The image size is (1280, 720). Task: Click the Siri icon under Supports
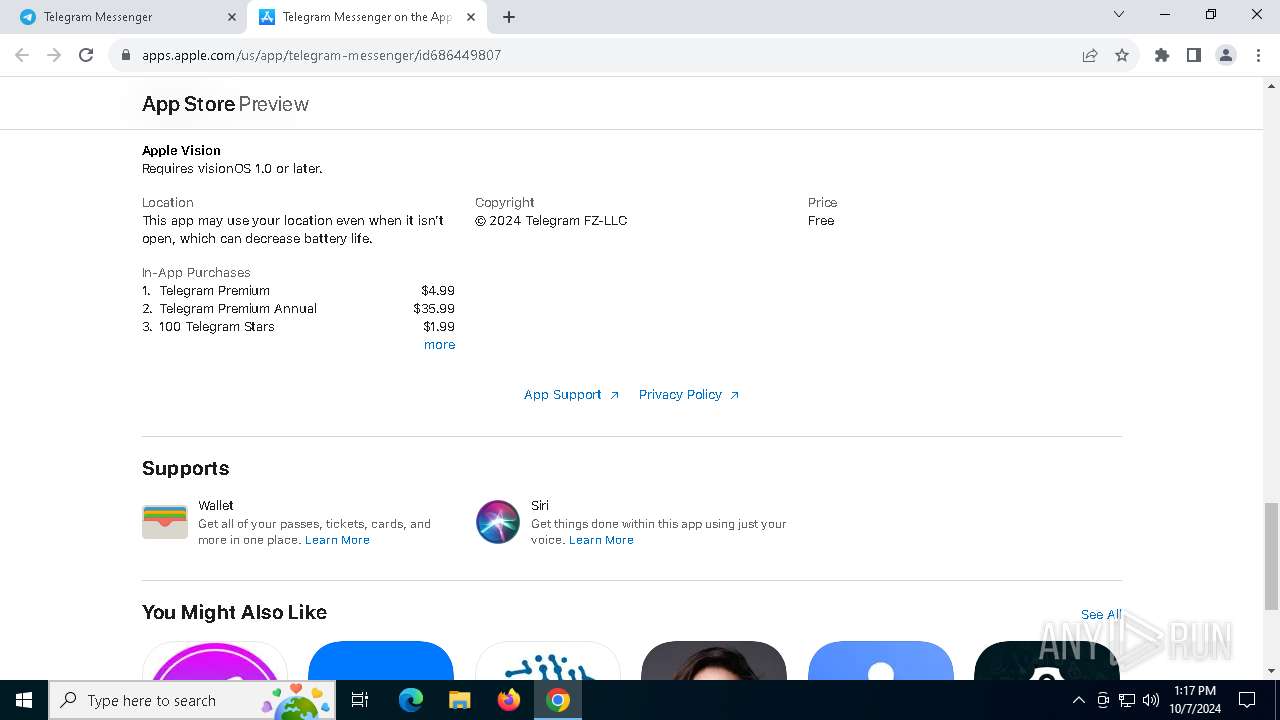coord(498,522)
